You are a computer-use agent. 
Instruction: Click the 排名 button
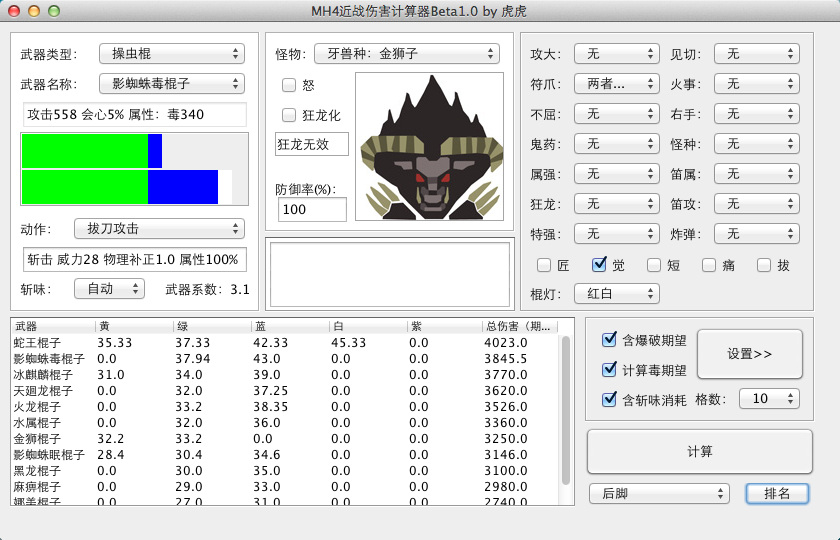[777, 493]
